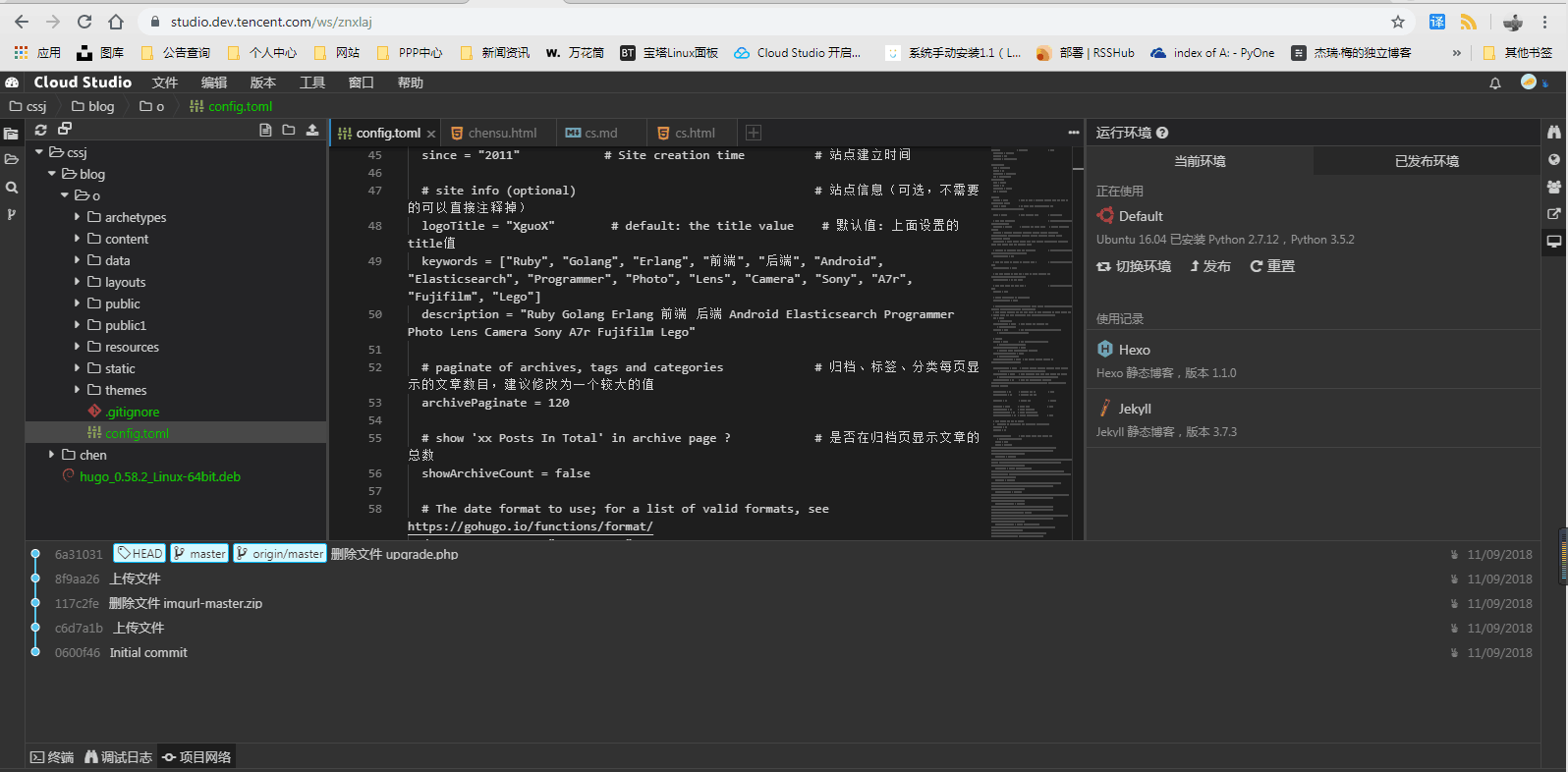Click the notification bell icon

click(x=1495, y=83)
